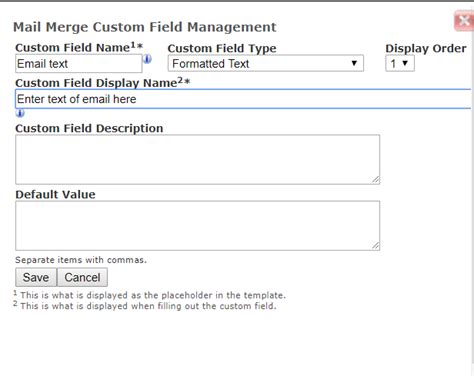Screen dimensions: 474x376
Task: Click the Custom Field Name input
Action: point(79,63)
